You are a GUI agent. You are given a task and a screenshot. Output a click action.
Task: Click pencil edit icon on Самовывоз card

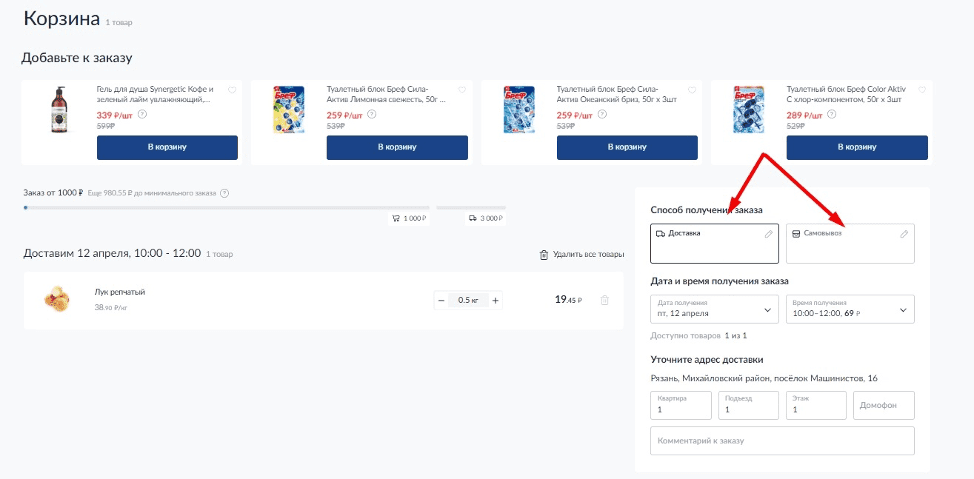[904, 234]
